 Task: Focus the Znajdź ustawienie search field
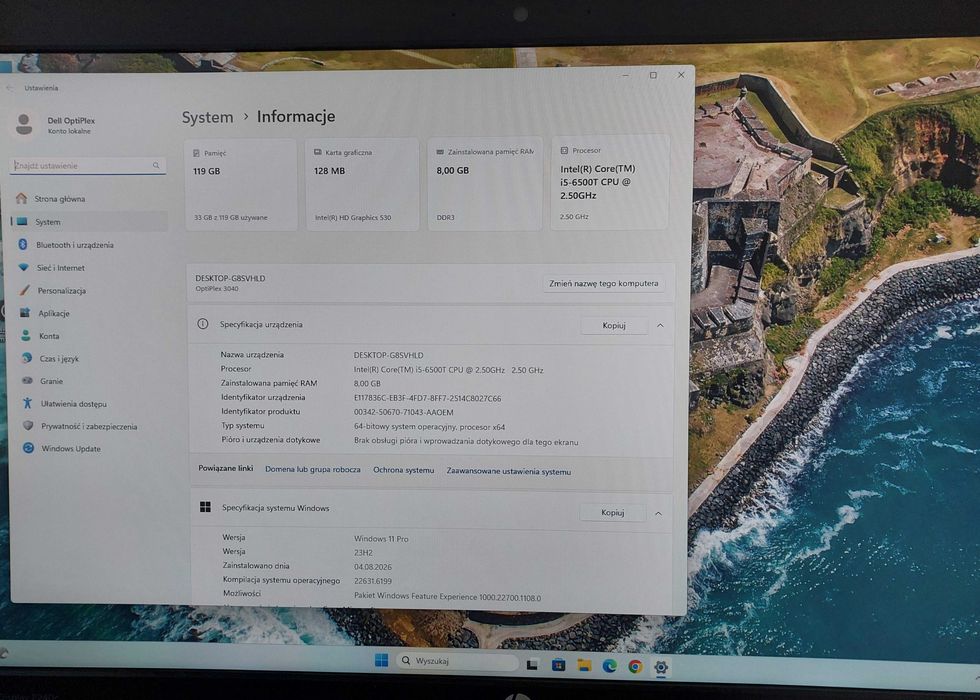[88, 166]
